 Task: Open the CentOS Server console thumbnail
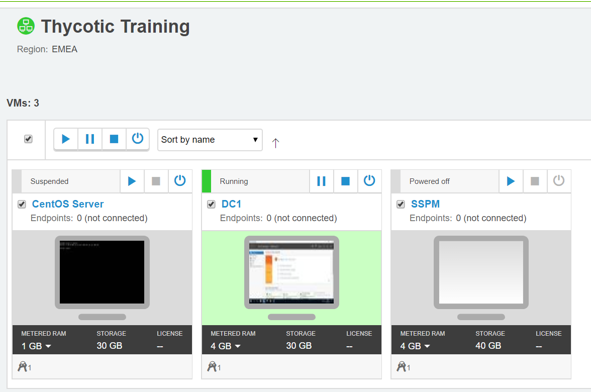[102, 272]
